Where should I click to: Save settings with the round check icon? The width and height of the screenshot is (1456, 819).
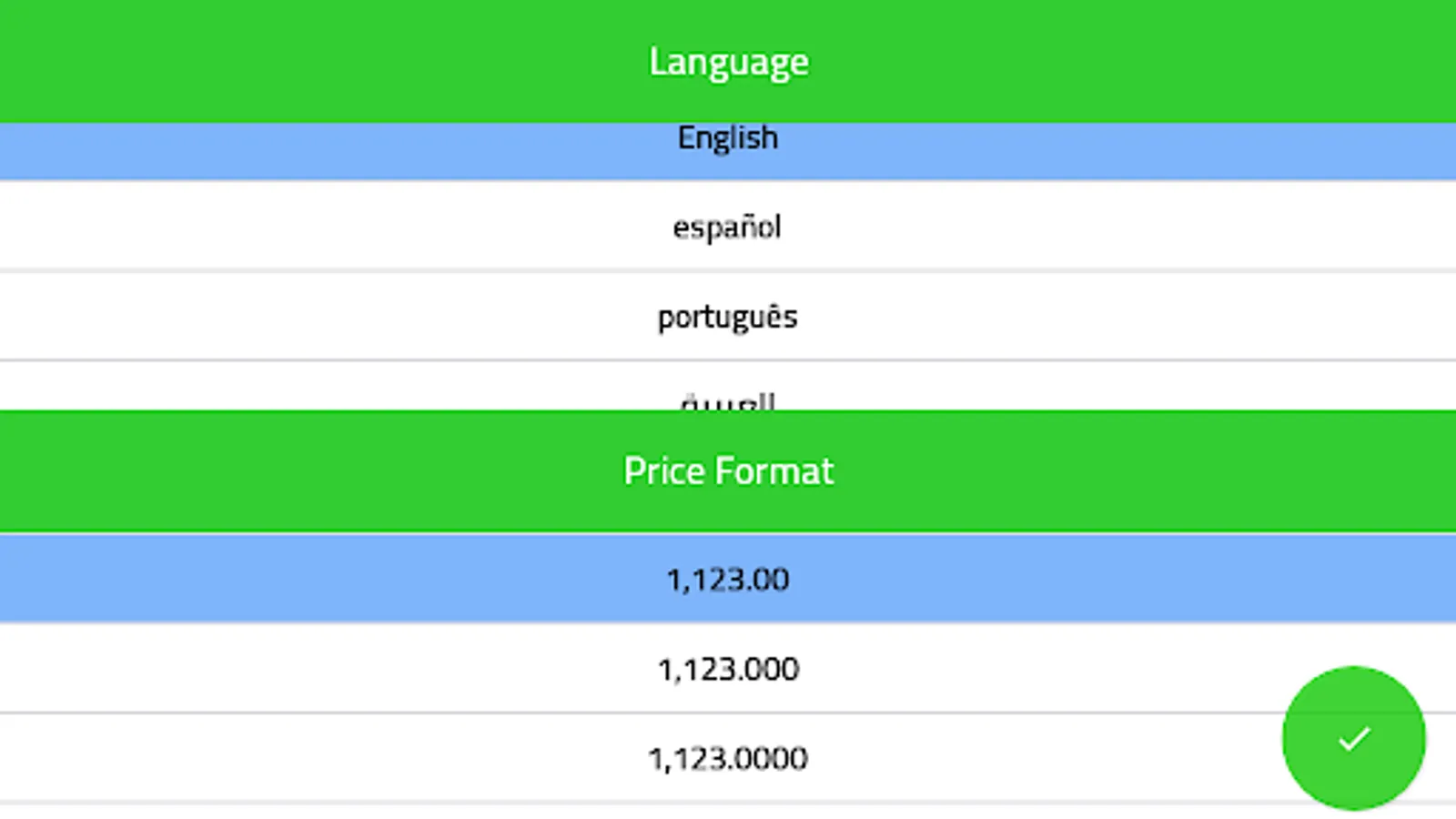pyautogui.click(x=1353, y=738)
